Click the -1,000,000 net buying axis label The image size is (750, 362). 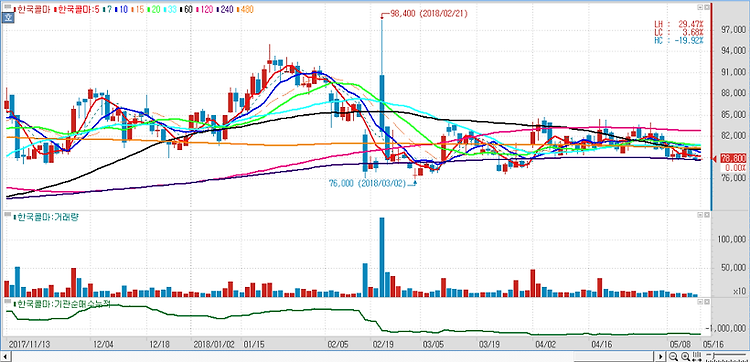[727, 329]
